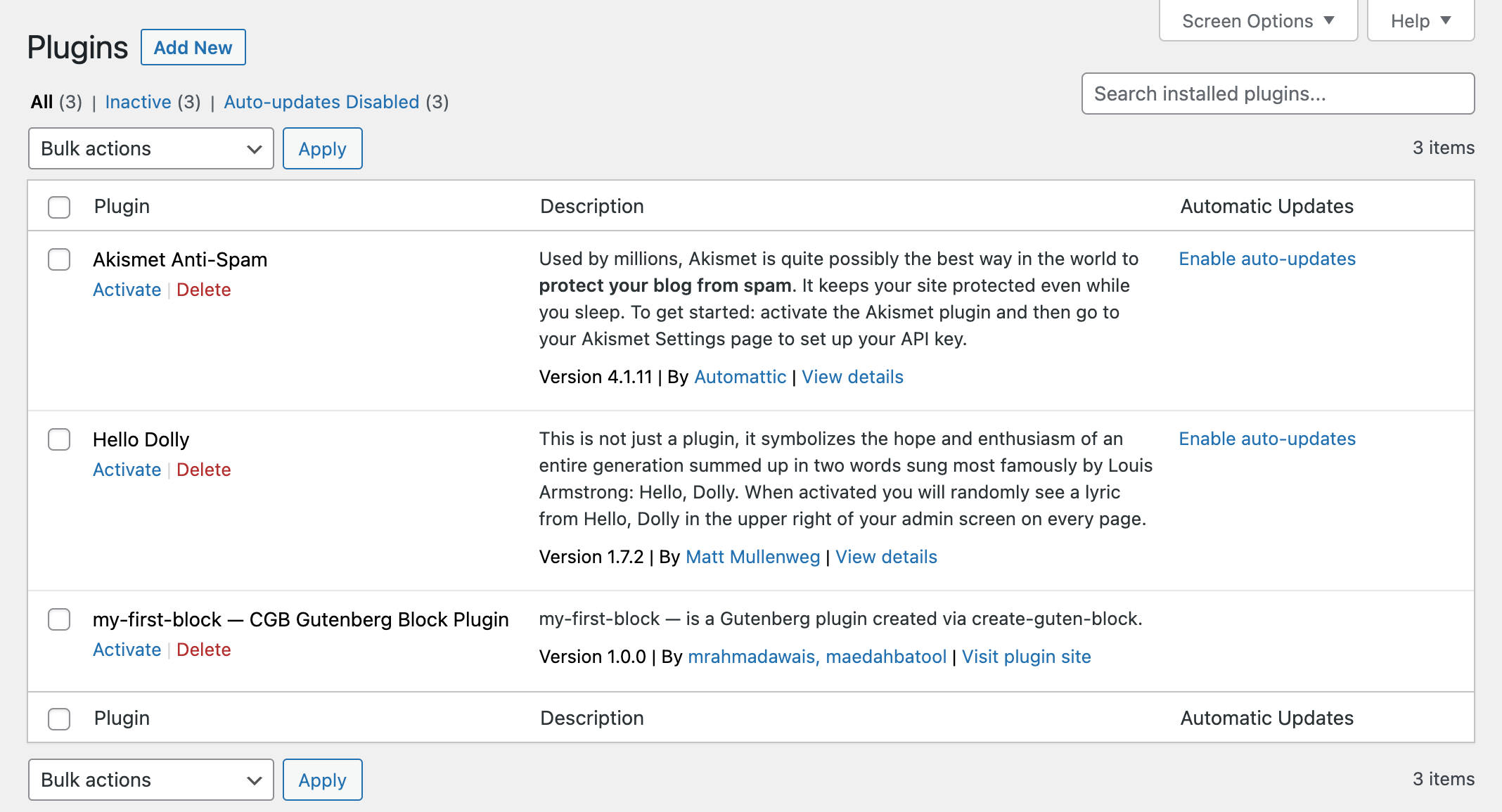Click Apply button for bulk actions
Screen dimensions: 1502x812
point(322,148)
